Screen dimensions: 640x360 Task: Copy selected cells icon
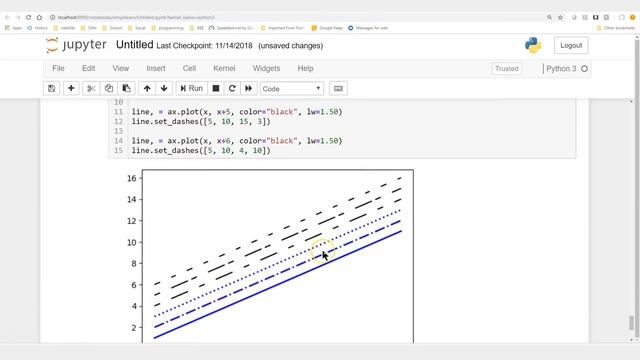pyautogui.click(x=109, y=89)
